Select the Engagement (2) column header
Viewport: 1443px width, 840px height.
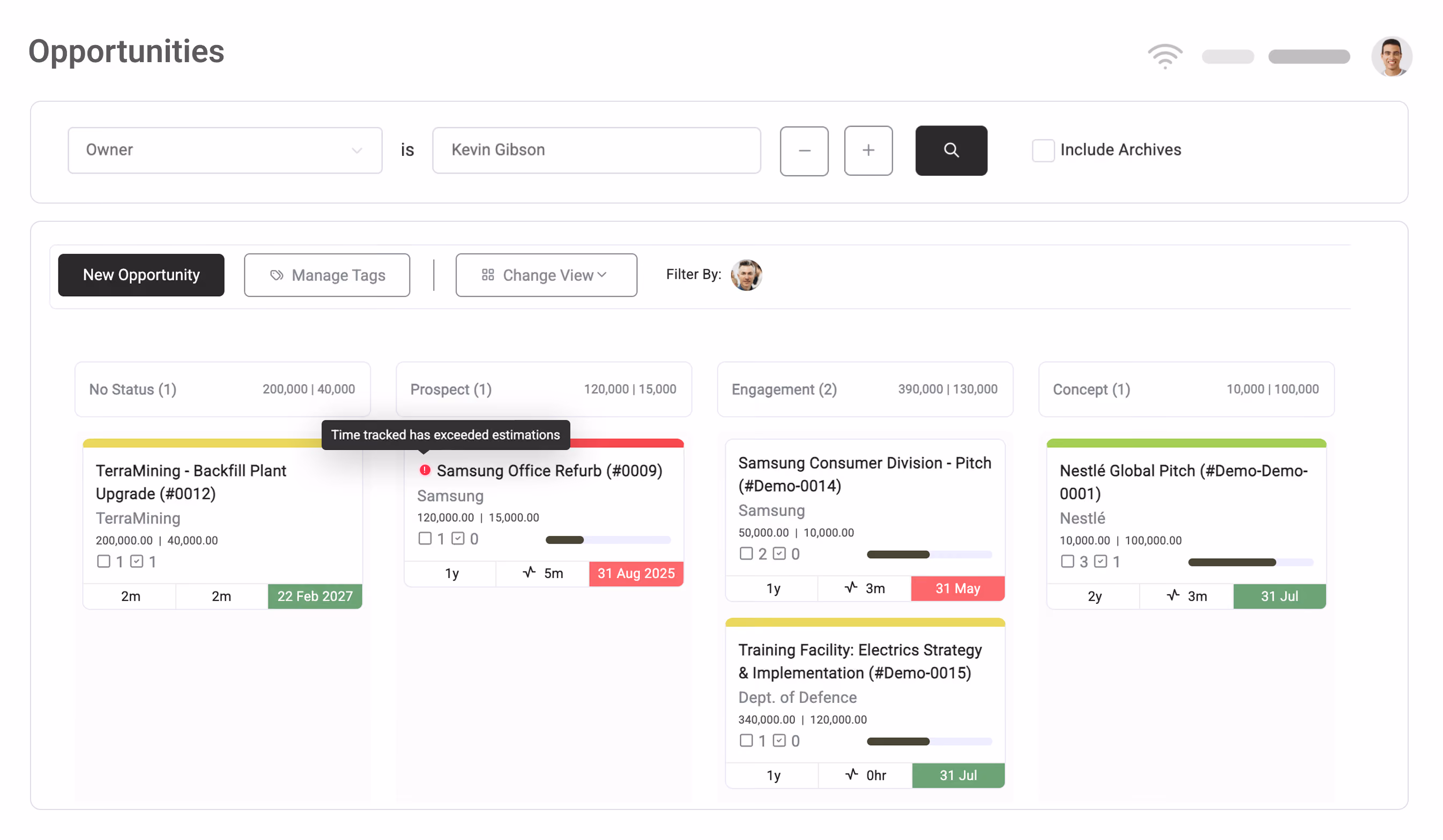coord(865,389)
